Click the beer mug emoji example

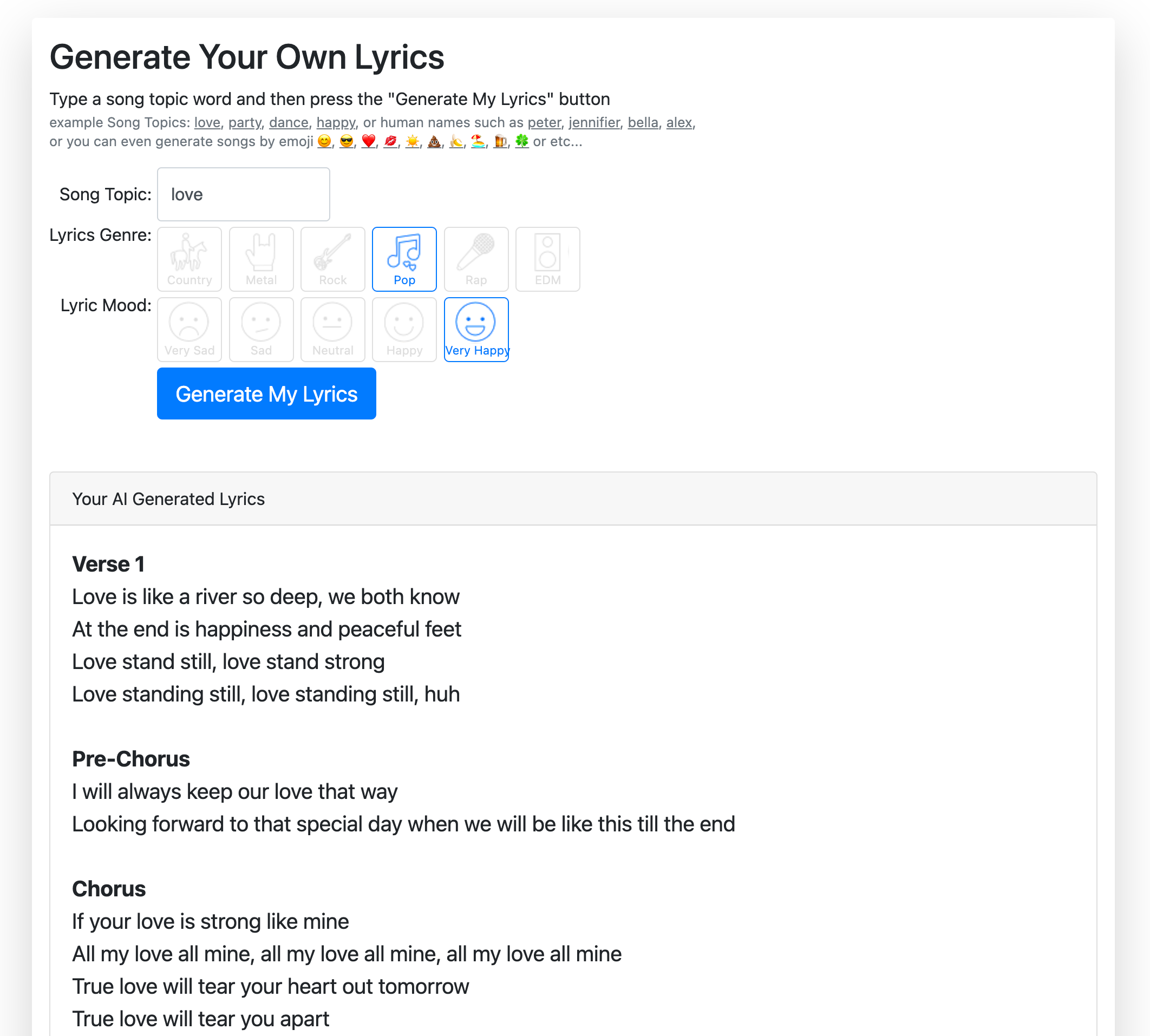pos(499,141)
